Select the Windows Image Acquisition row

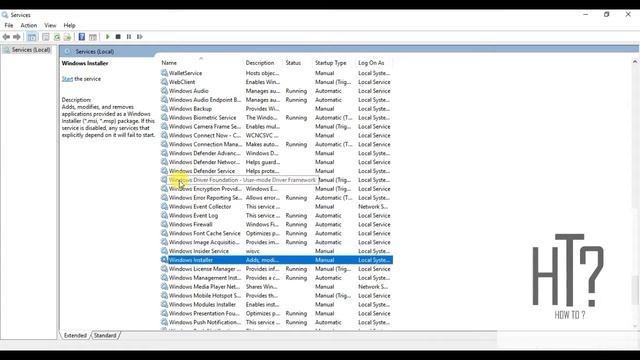pos(276,242)
